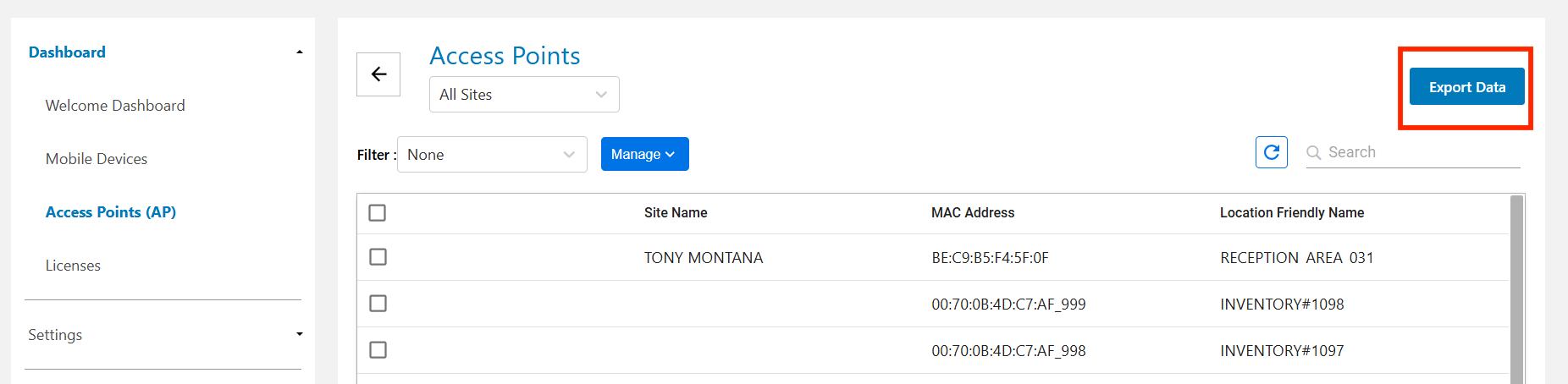Click the search magnifier icon
Screen dimensions: 1568x384
point(1314,152)
